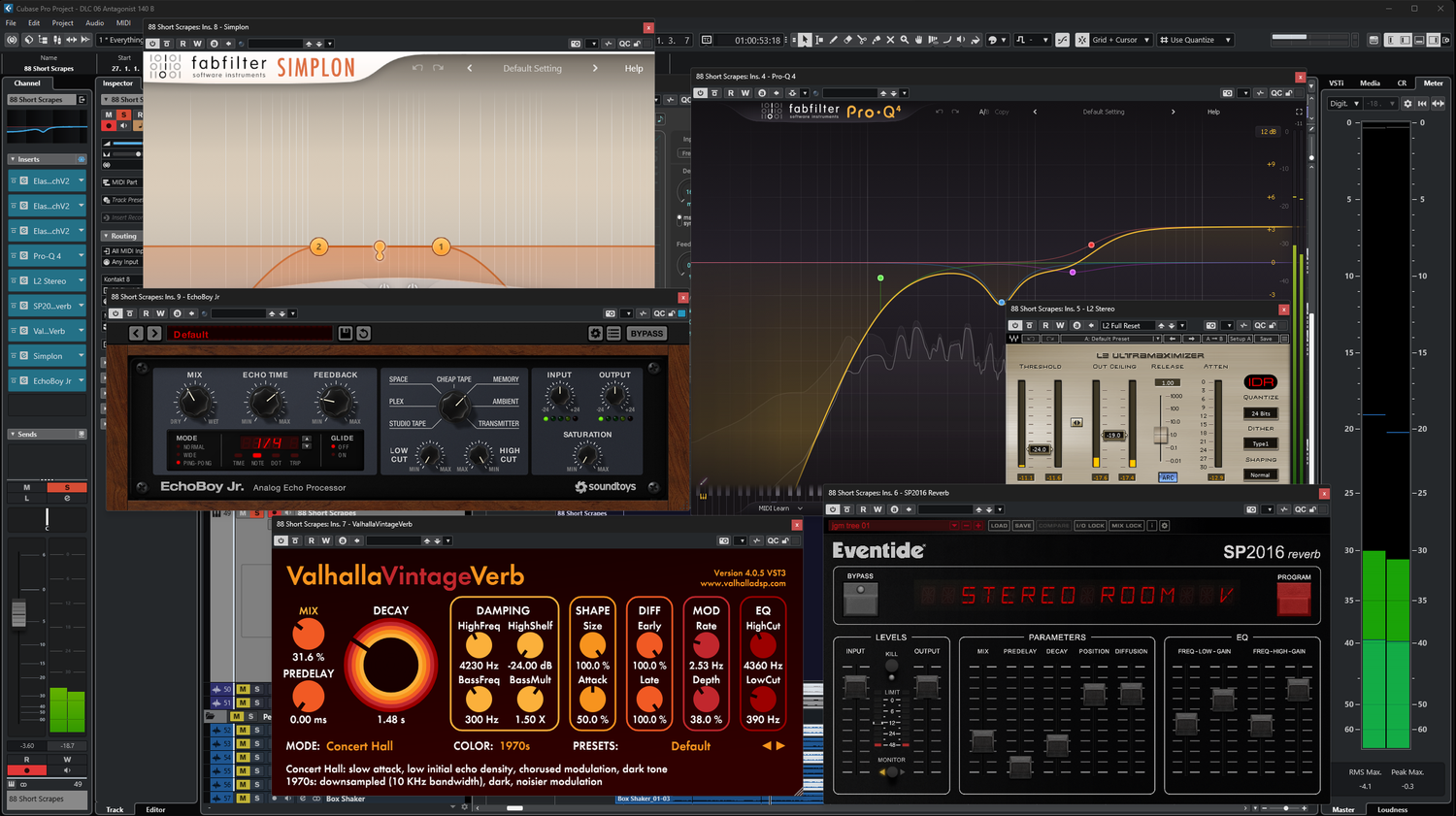Click the settings gear in EchoBoy Jr.
Viewport: 1456px width, 816px height.
[x=596, y=333]
